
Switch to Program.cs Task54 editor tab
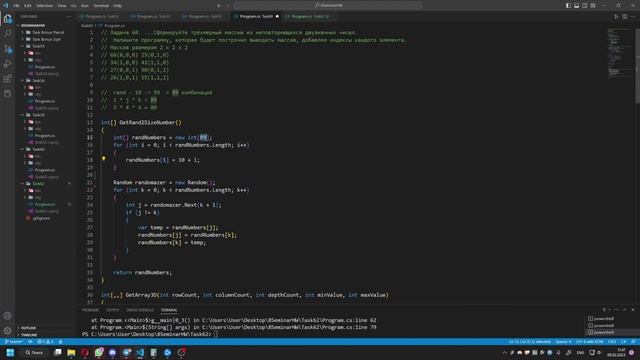click(x=102, y=17)
